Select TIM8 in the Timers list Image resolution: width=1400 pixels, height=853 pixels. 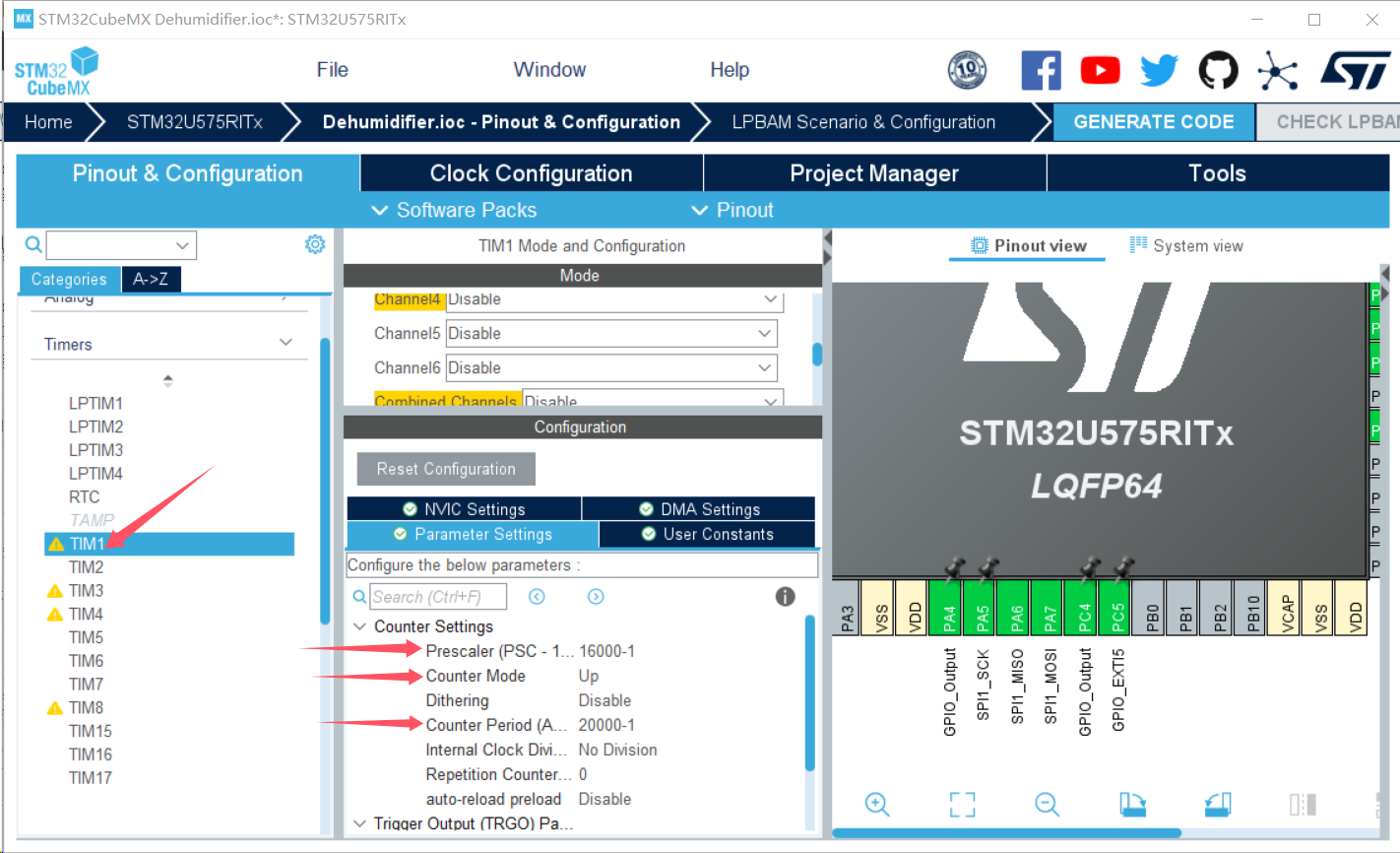86,707
